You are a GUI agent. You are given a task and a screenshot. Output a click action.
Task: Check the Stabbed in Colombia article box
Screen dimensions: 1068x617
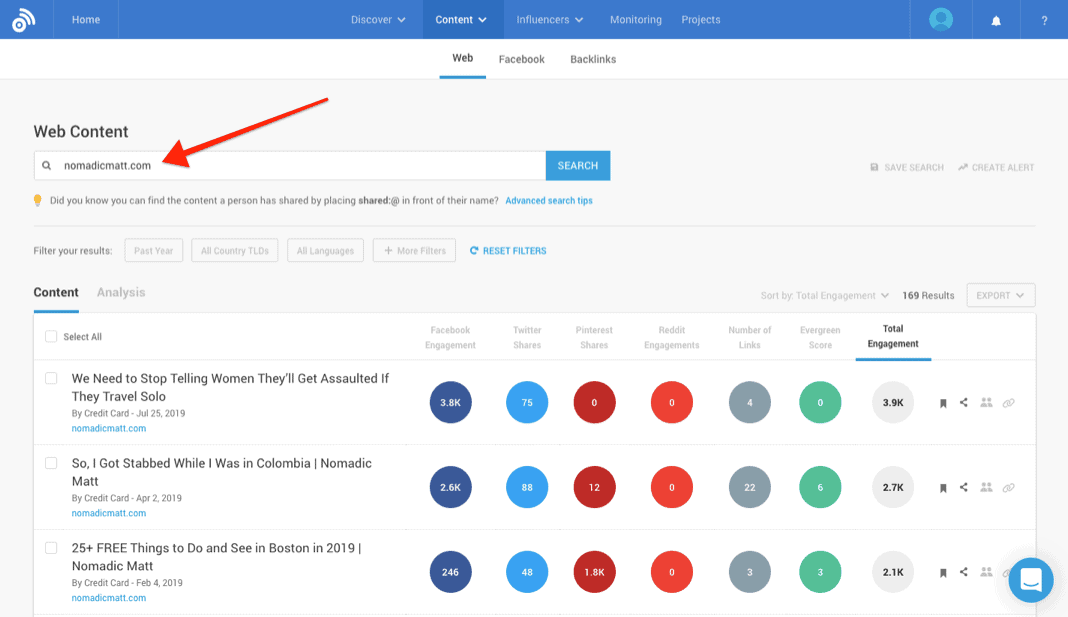tap(51, 463)
